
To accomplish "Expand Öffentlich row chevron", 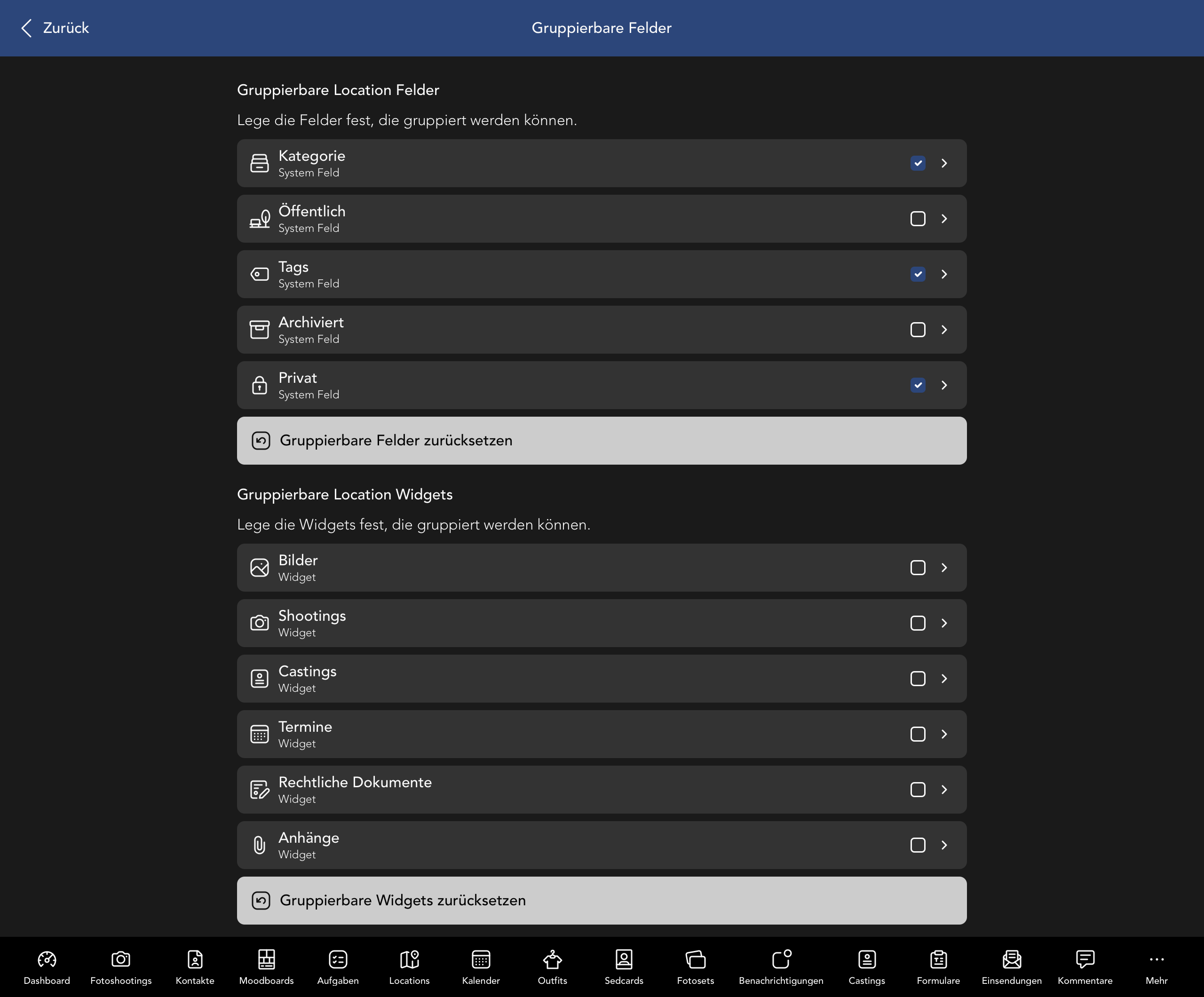I will [944, 219].
